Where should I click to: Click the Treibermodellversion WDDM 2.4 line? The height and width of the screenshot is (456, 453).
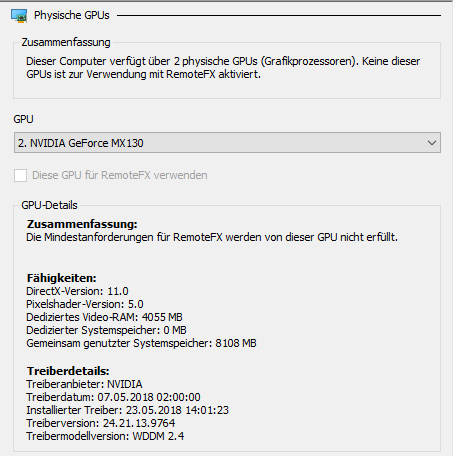105,436
